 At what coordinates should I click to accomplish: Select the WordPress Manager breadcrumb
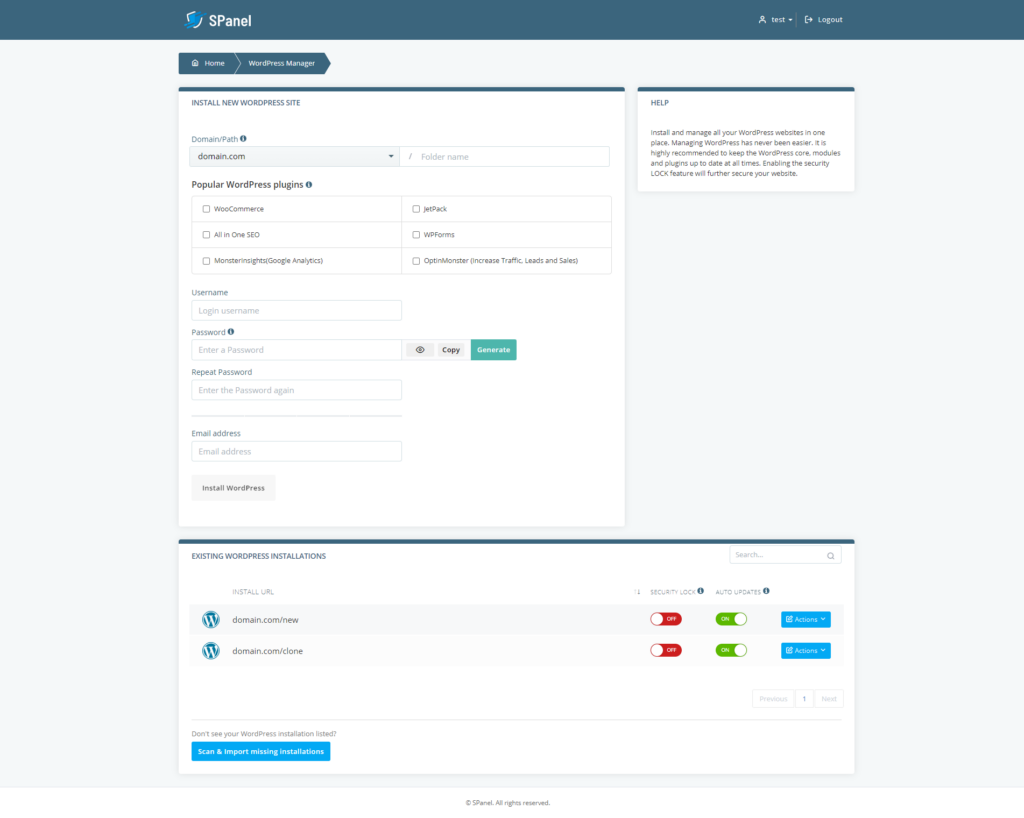coord(283,63)
